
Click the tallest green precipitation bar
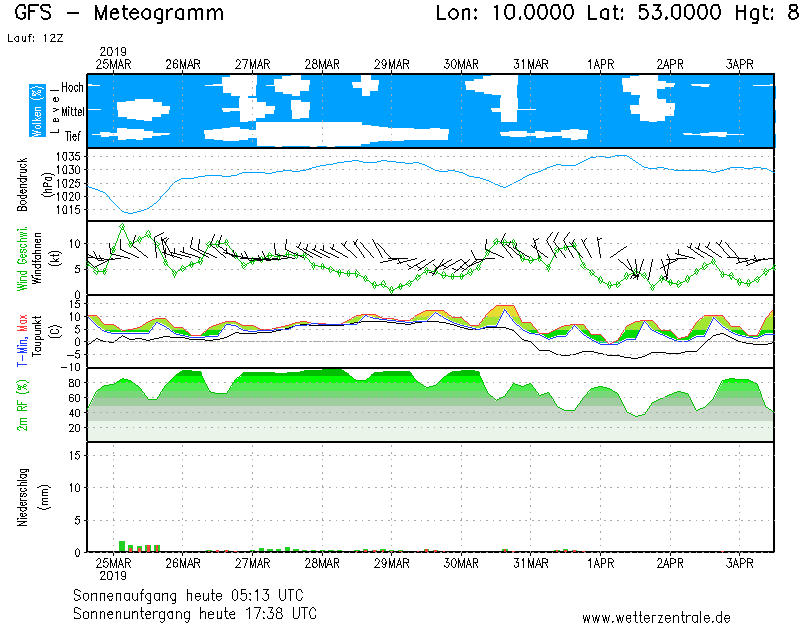point(122,546)
